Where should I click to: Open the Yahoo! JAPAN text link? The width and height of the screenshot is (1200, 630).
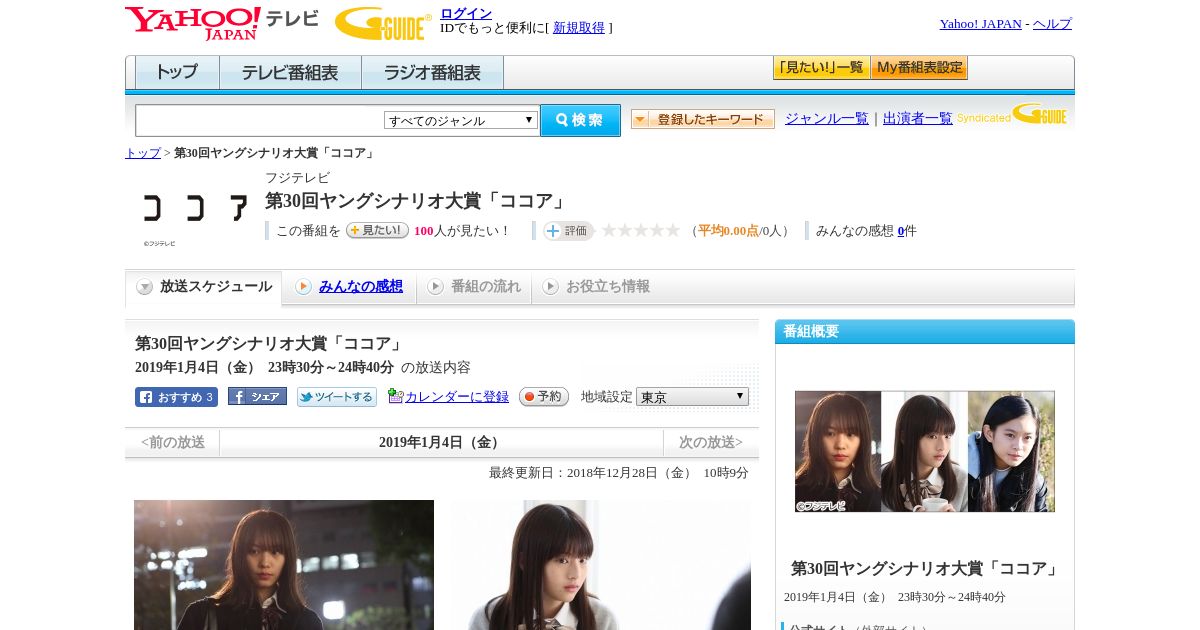tap(980, 24)
